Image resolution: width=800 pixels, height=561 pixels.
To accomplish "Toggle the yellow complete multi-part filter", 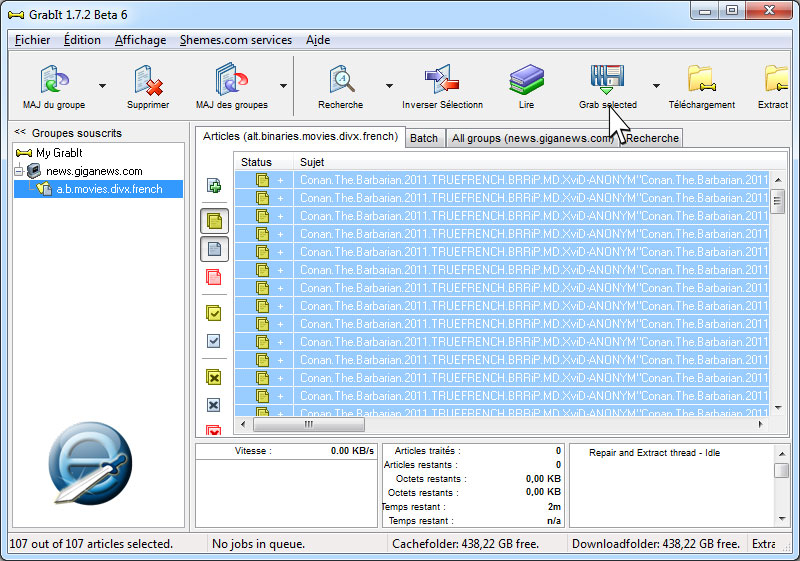I will point(214,221).
